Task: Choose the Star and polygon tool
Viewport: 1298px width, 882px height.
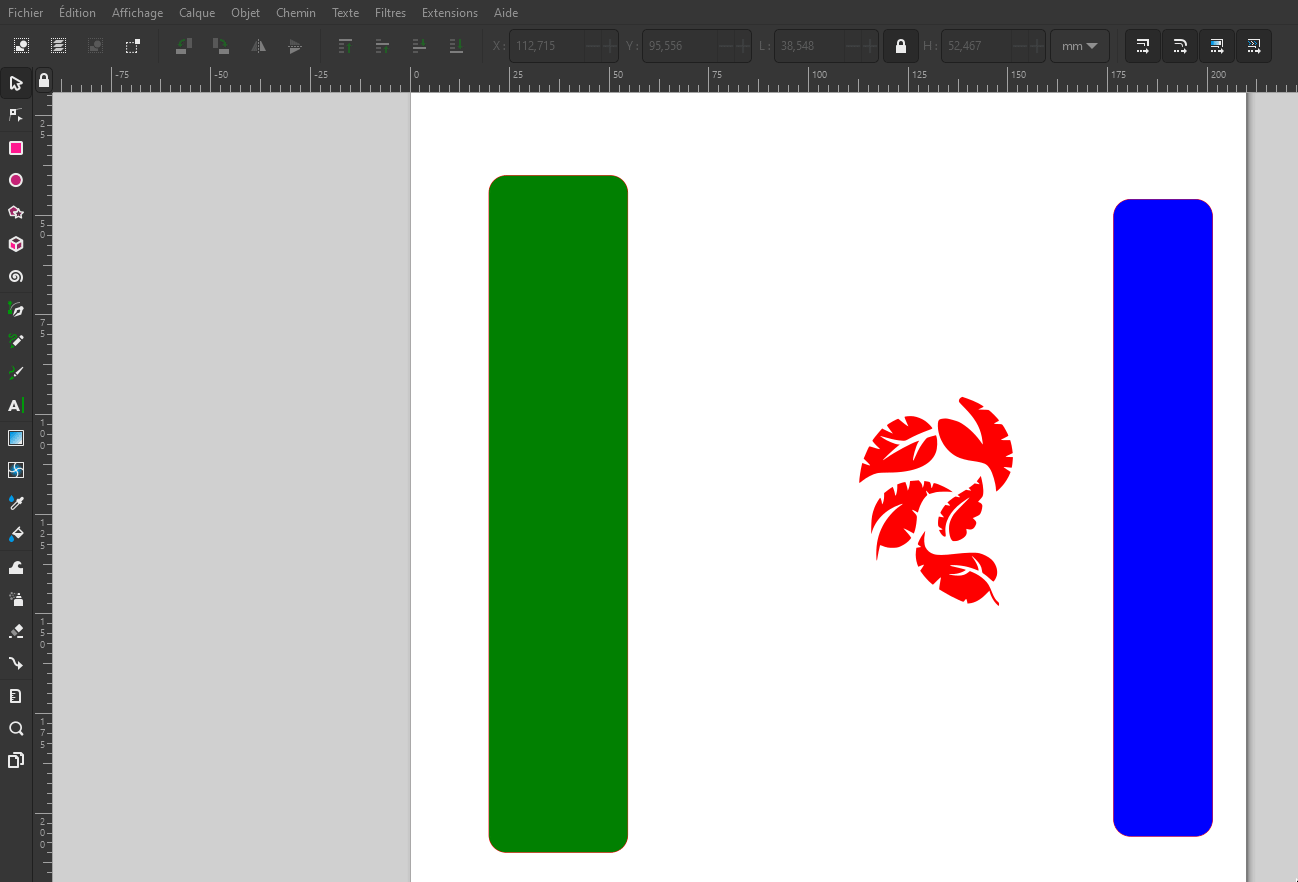Action: click(x=16, y=212)
